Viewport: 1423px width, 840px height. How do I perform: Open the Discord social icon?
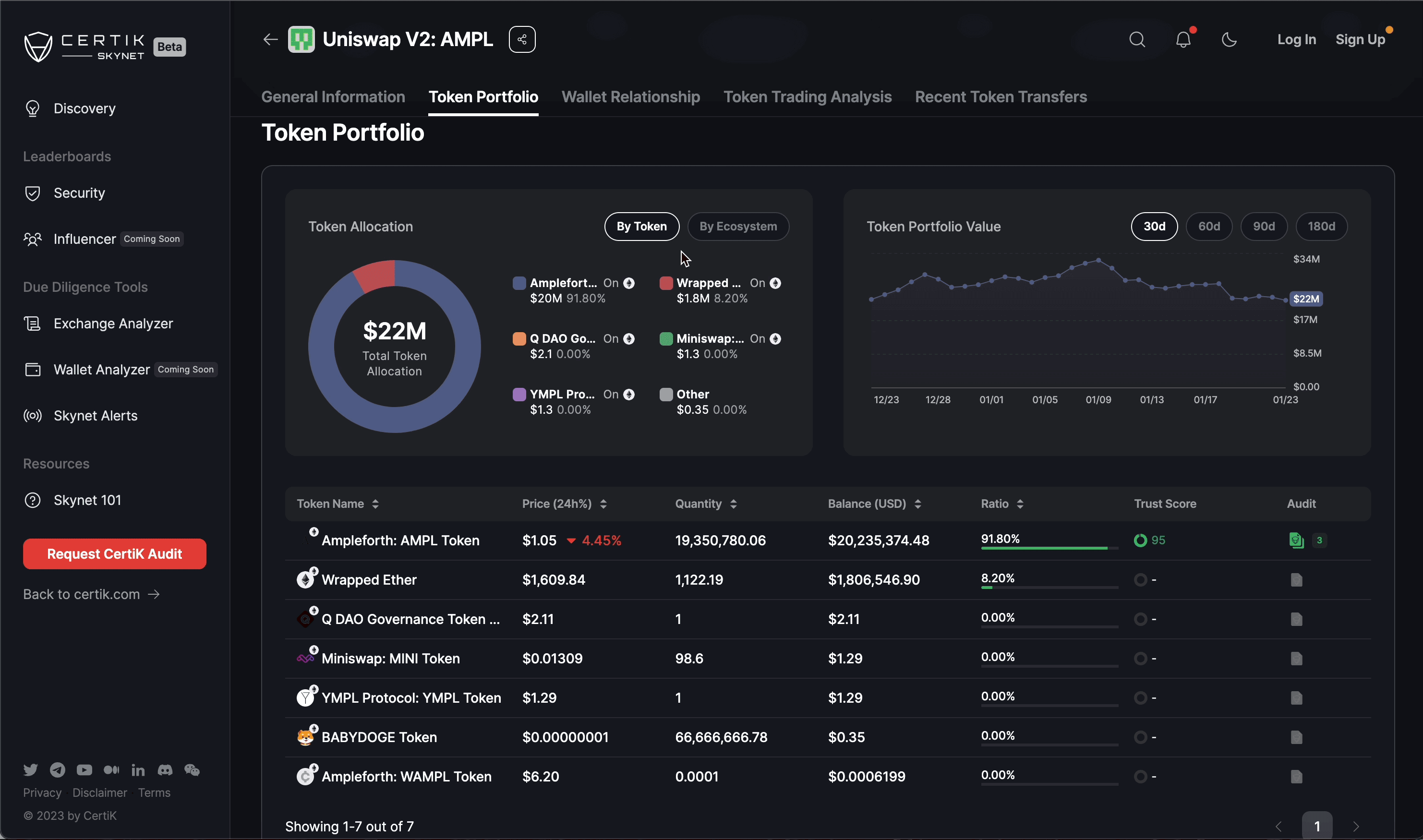pyautogui.click(x=165, y=770)
